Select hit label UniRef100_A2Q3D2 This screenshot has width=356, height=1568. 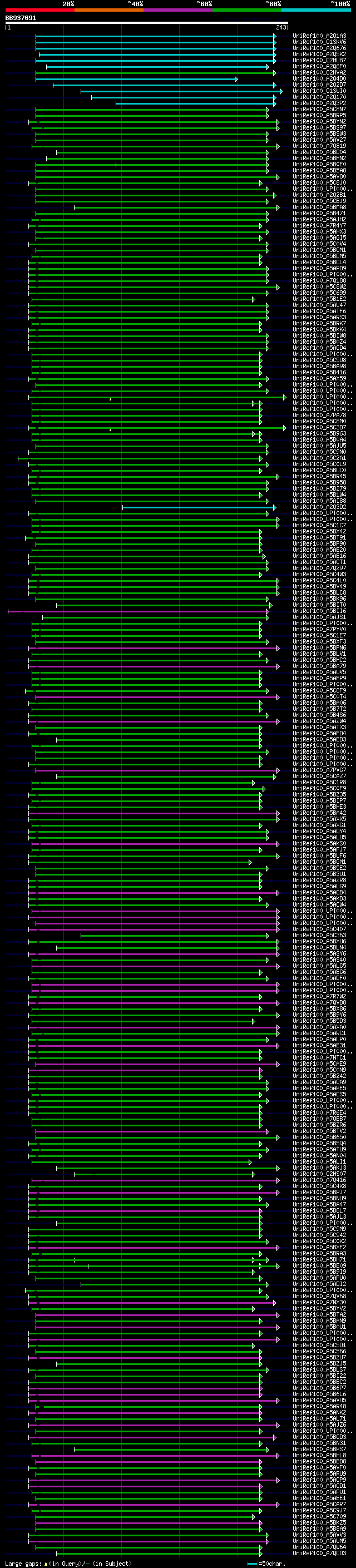click(319, 507)
